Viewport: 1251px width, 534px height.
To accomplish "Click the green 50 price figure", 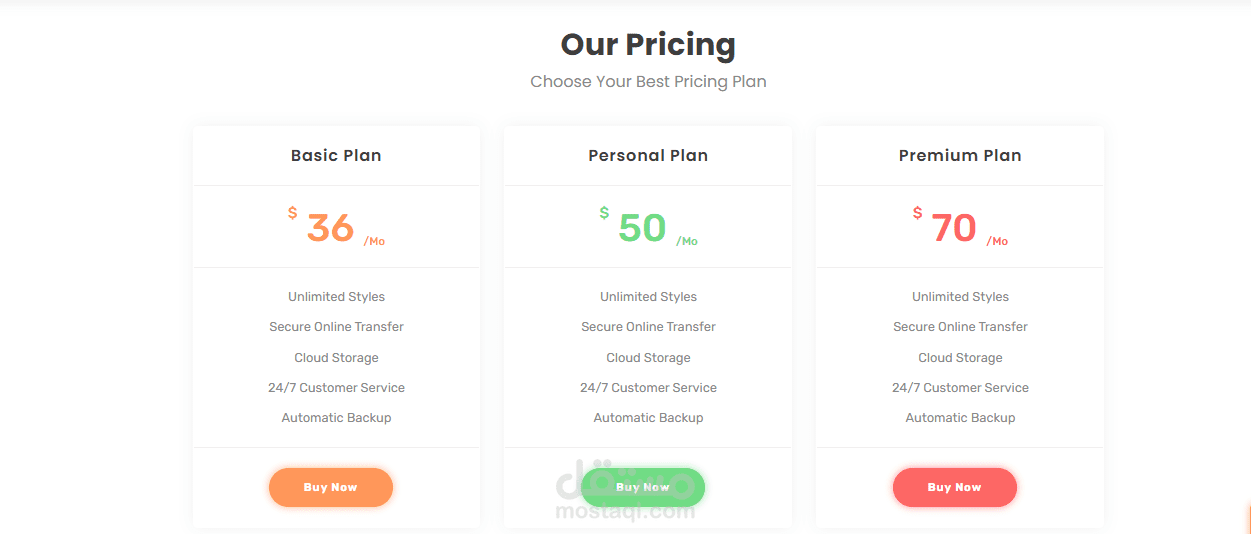I will [642, 228].
